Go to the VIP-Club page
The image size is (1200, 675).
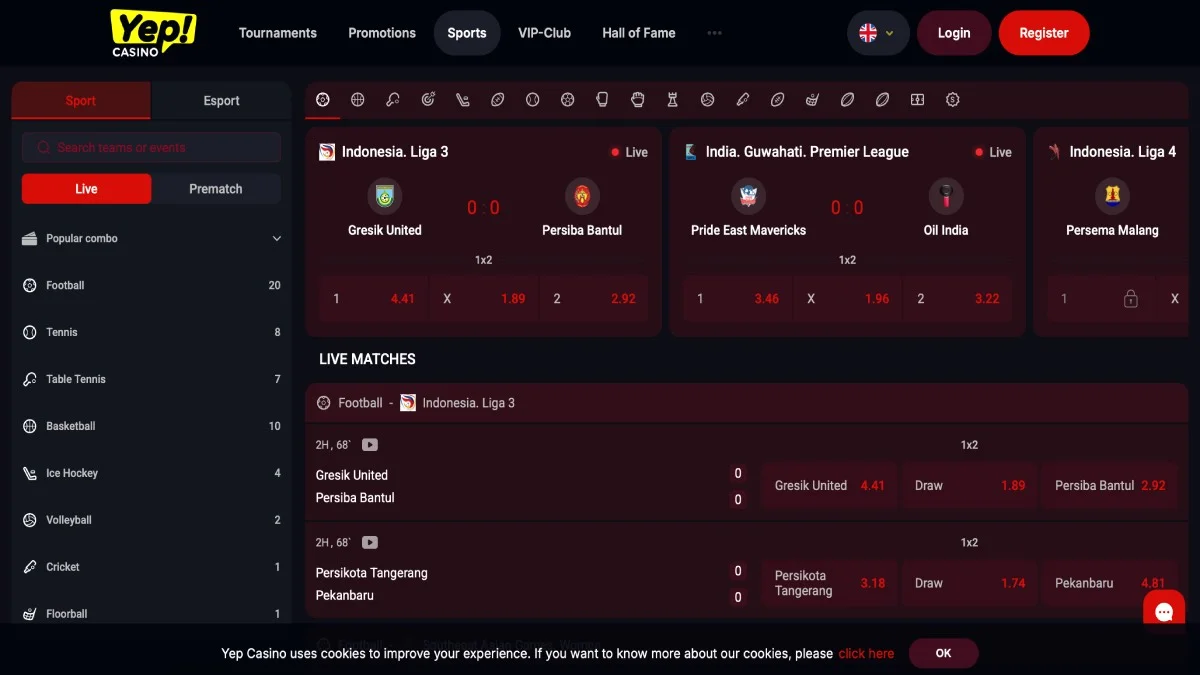[544, 33]
